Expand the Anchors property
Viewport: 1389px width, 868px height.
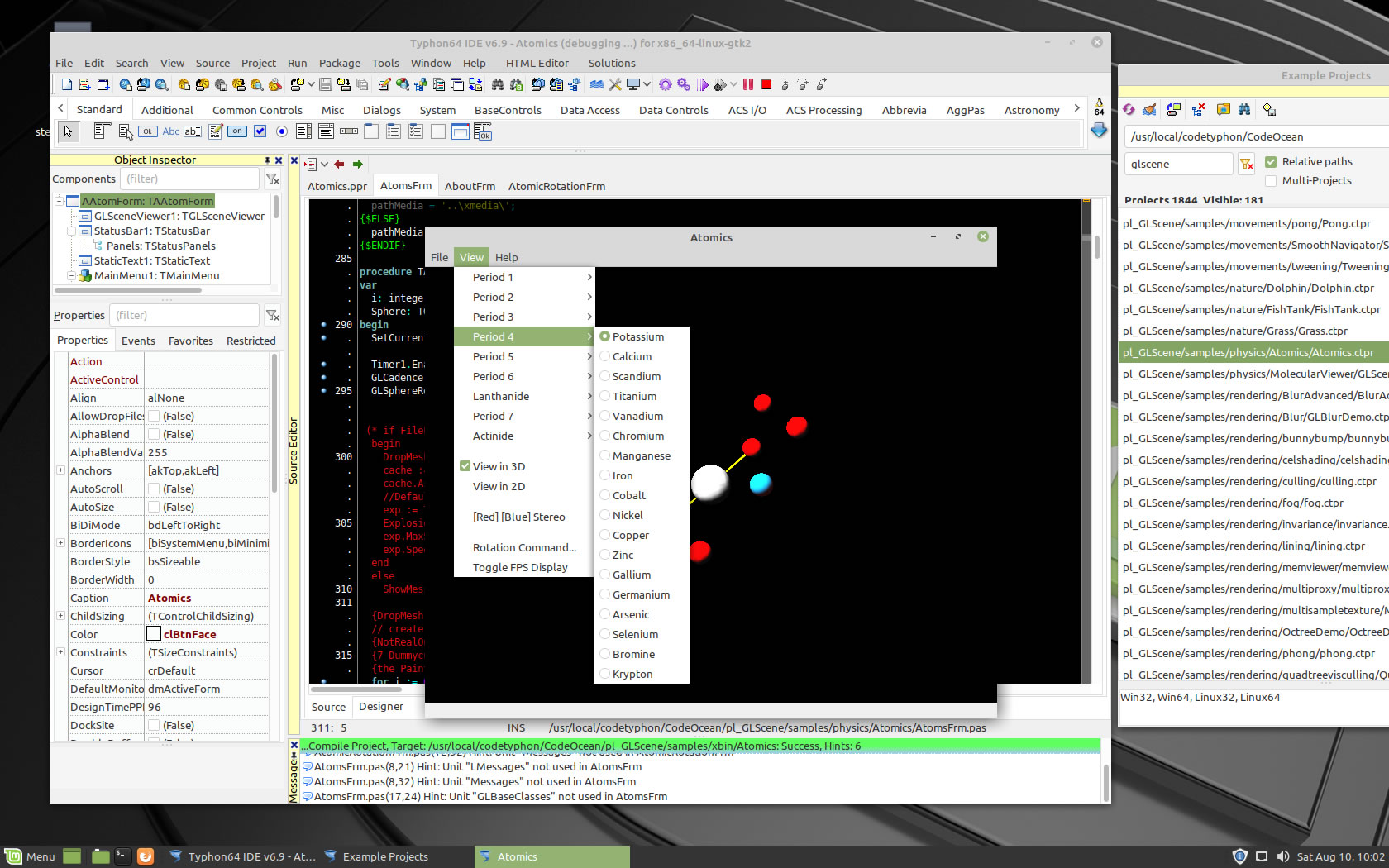point(60,470)
